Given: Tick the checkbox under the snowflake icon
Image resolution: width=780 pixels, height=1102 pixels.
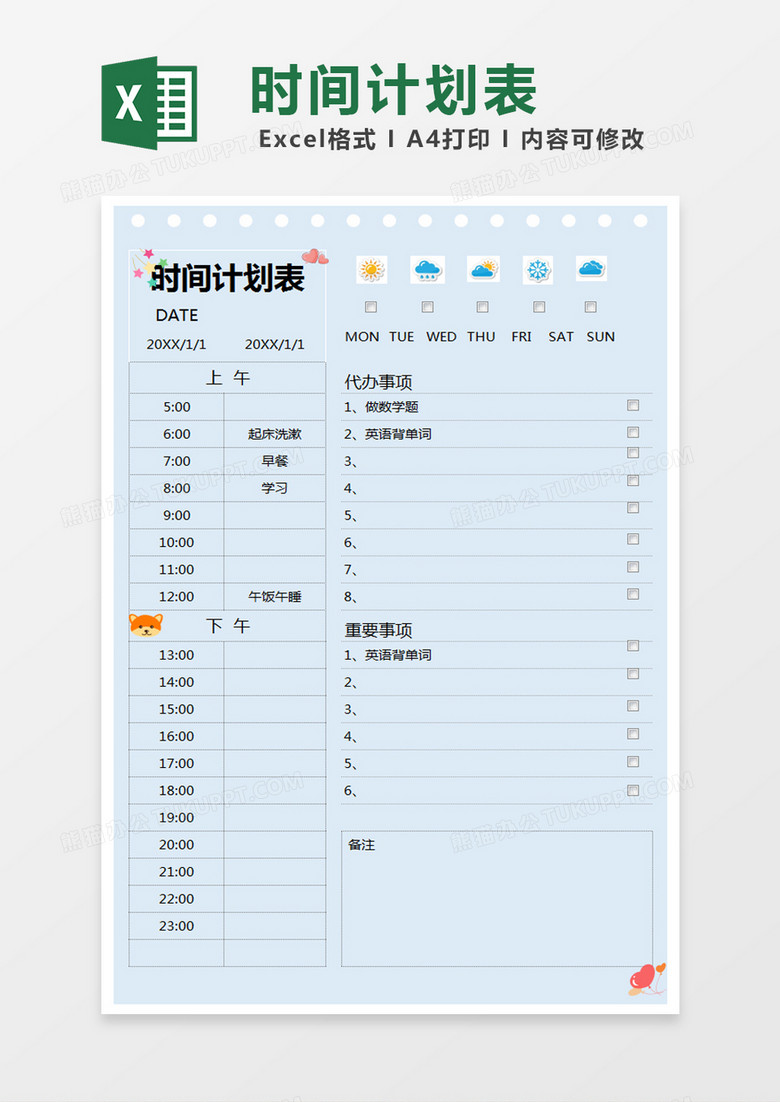Looking at the screenshot, I should (x=539, y=307).
